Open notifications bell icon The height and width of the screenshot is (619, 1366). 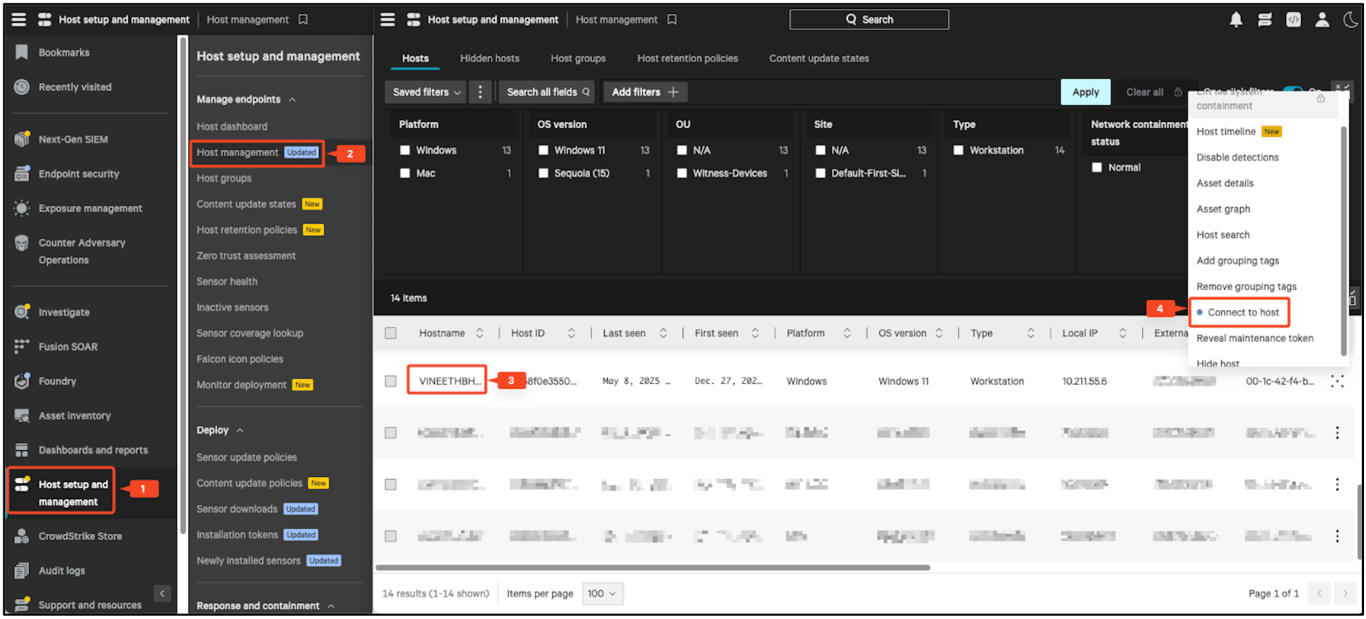click(1236, 19)
